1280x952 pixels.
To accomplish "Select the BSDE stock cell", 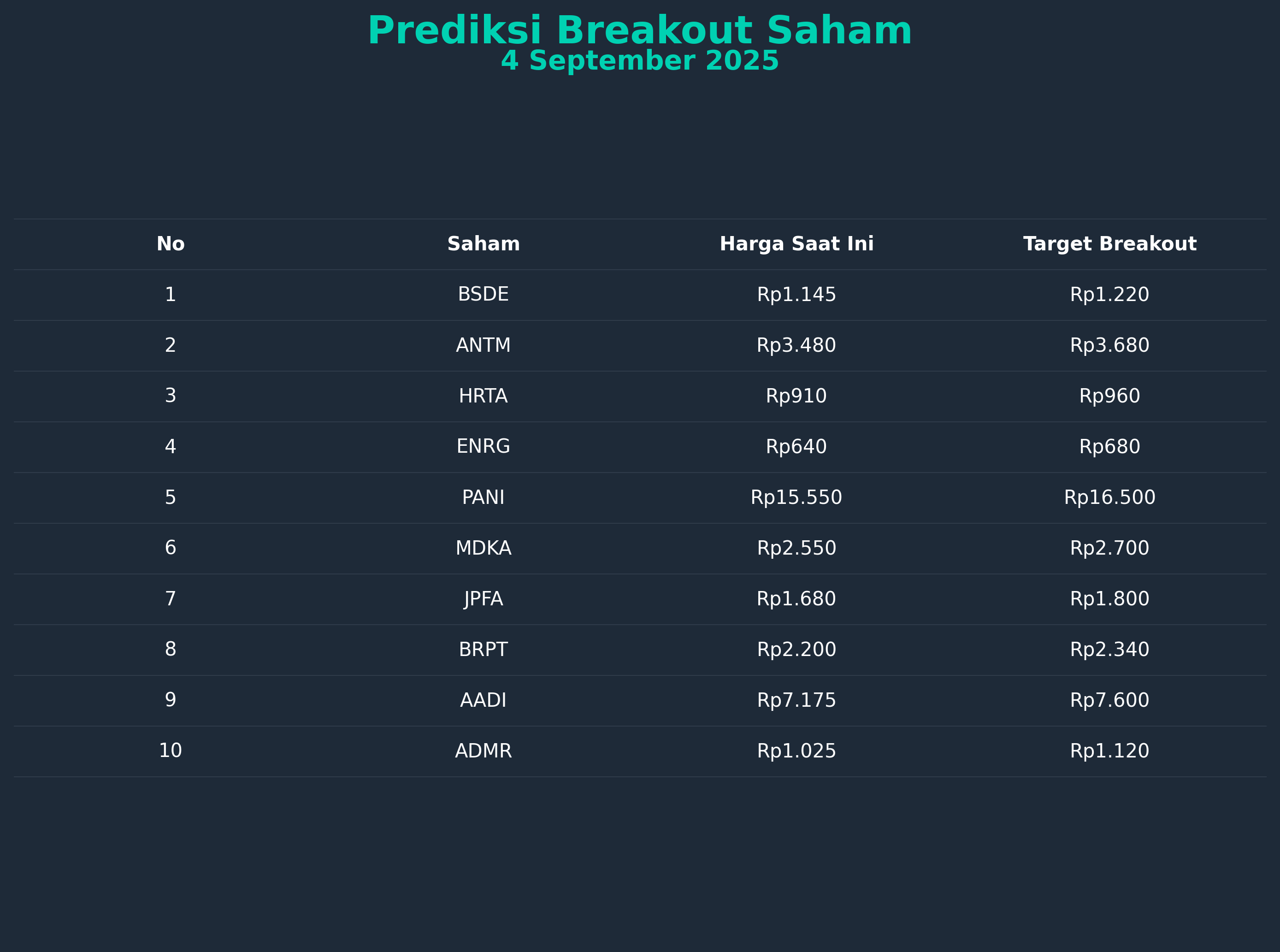I will 484,295.
